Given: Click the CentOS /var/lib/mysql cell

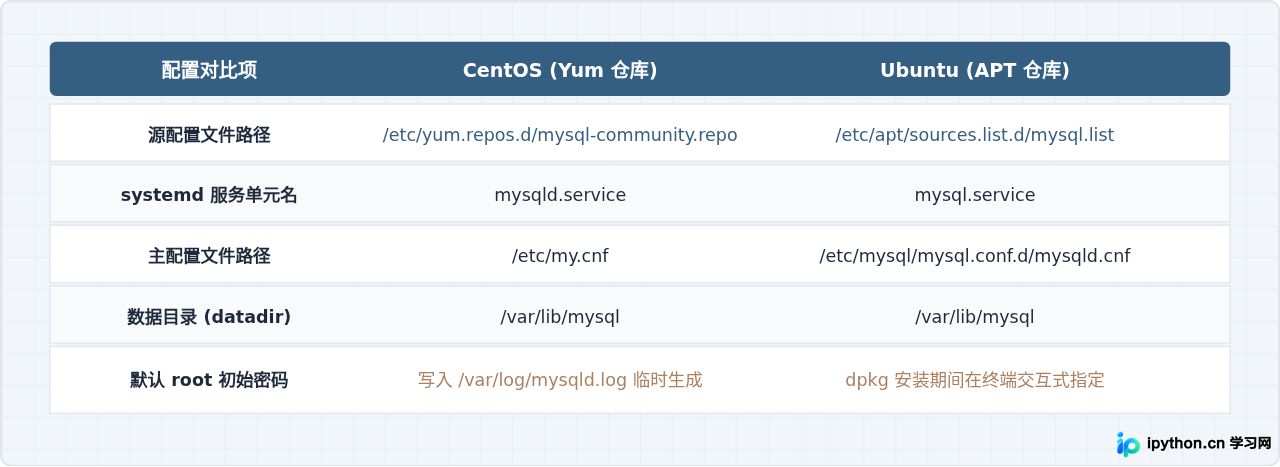Looking at the screenshot, I should coord(560,317).
